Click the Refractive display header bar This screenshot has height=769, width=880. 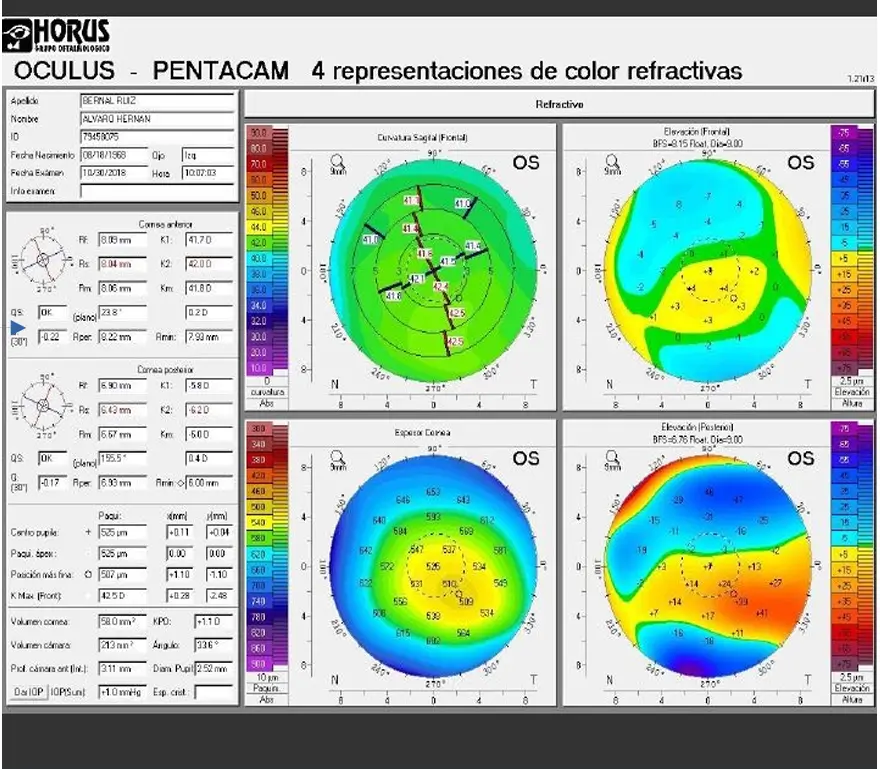click(559, 104)
